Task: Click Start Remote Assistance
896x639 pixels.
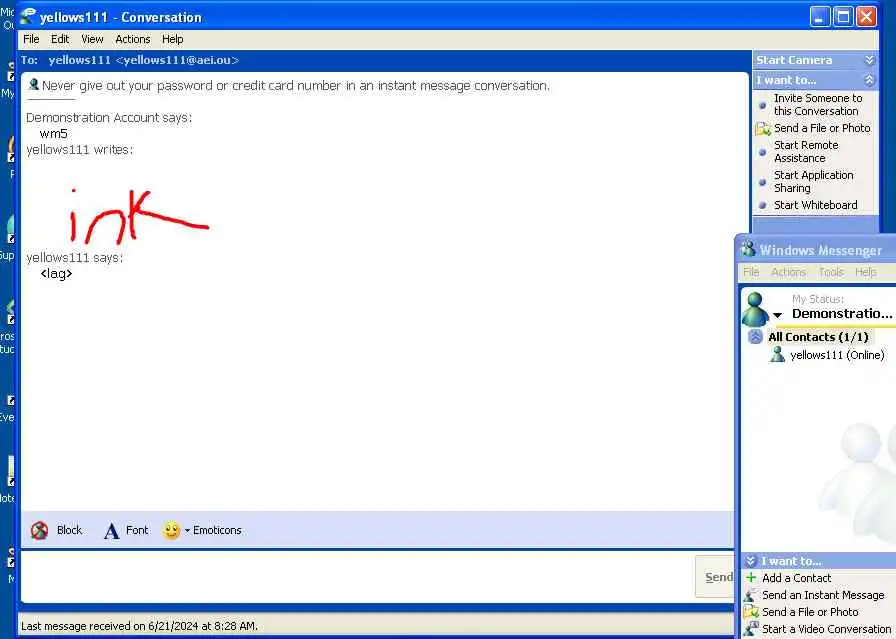Action: (x=806, y=151)
